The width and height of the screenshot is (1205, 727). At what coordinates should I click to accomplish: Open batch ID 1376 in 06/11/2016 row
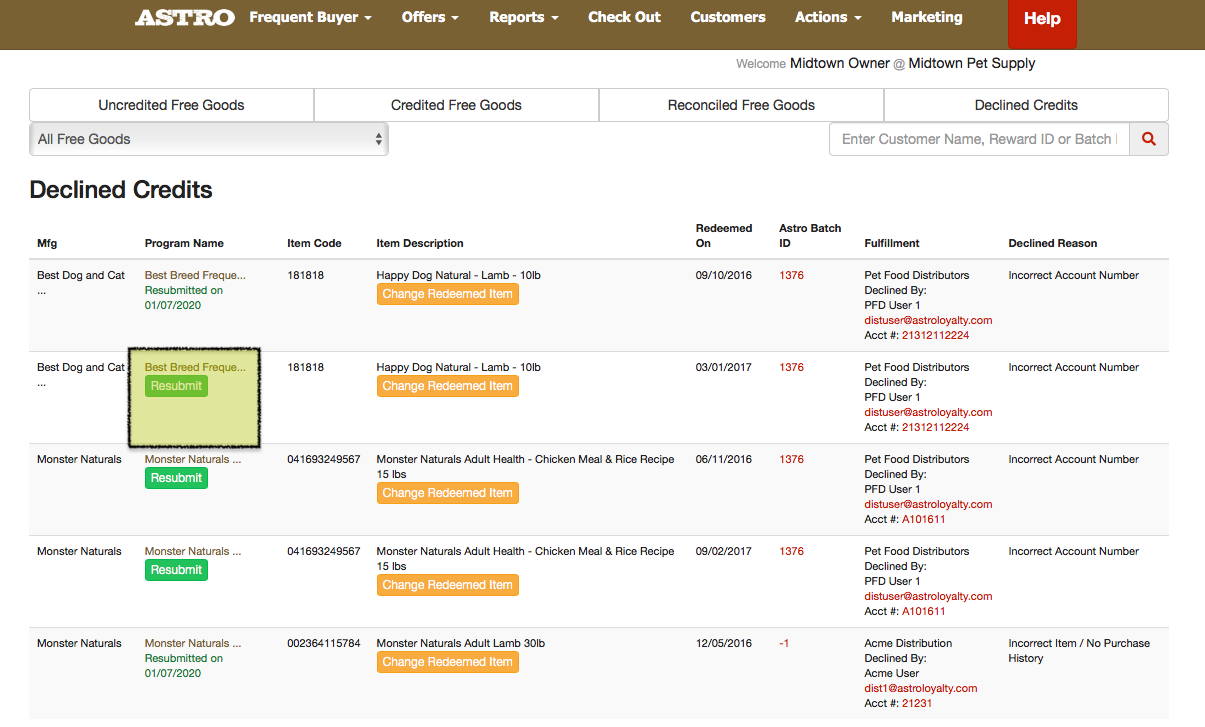791,459
